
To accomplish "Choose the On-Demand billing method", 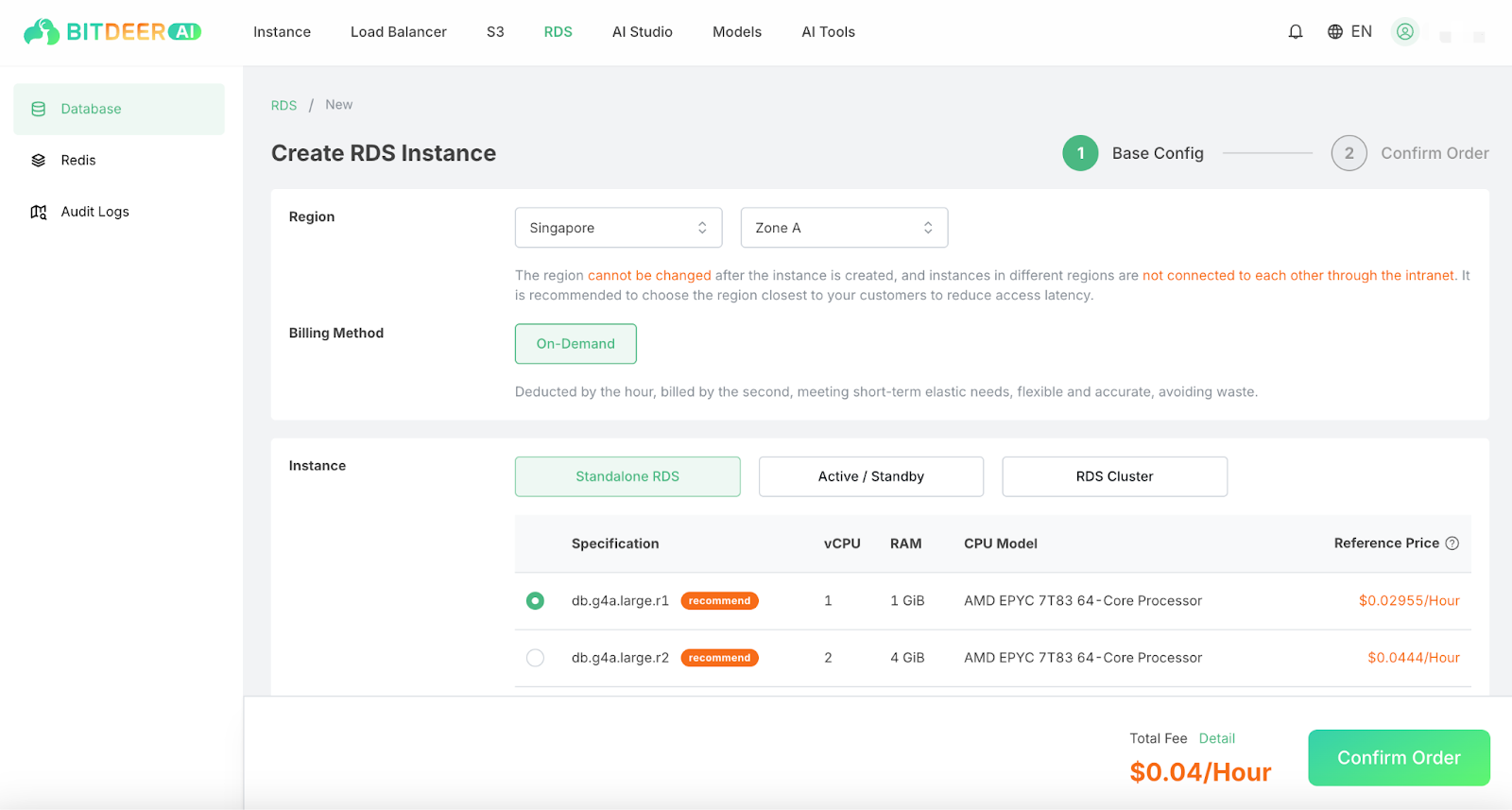I will click(x=576, y=344).
